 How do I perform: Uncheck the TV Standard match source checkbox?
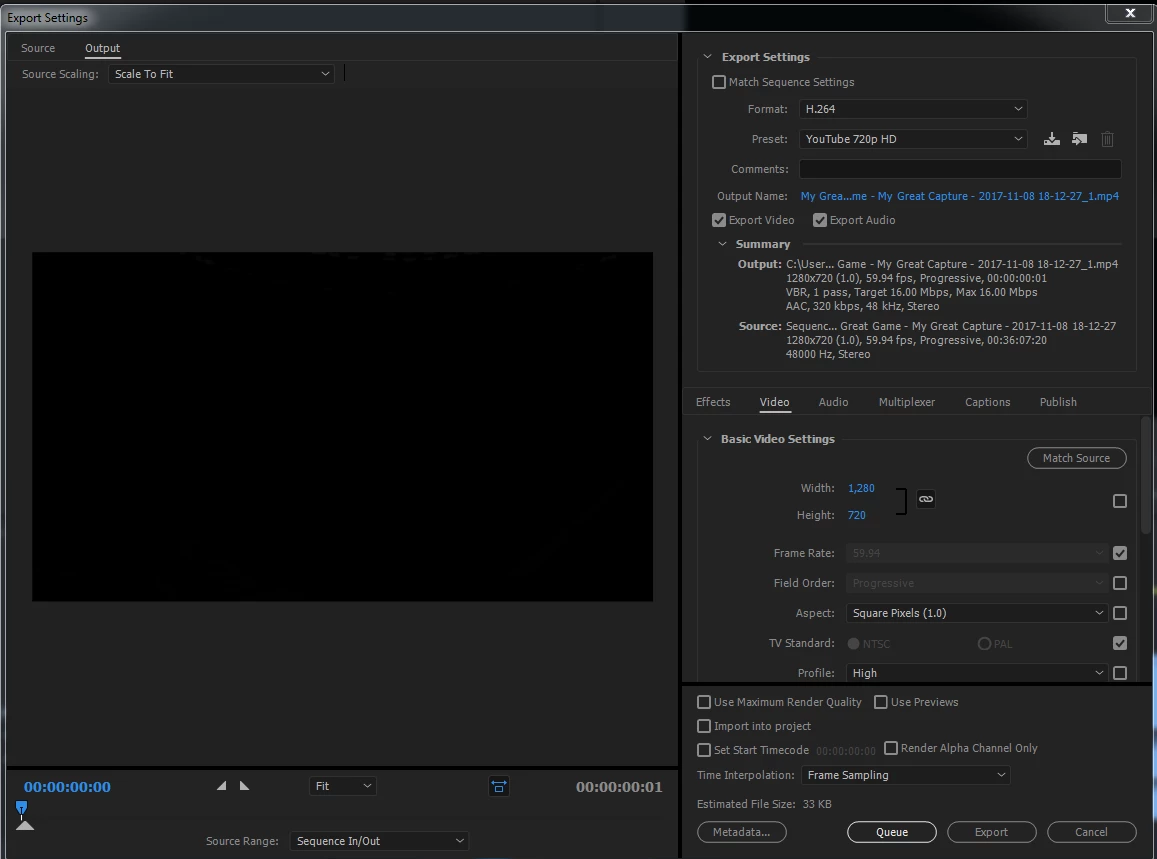coord(1119,643)
